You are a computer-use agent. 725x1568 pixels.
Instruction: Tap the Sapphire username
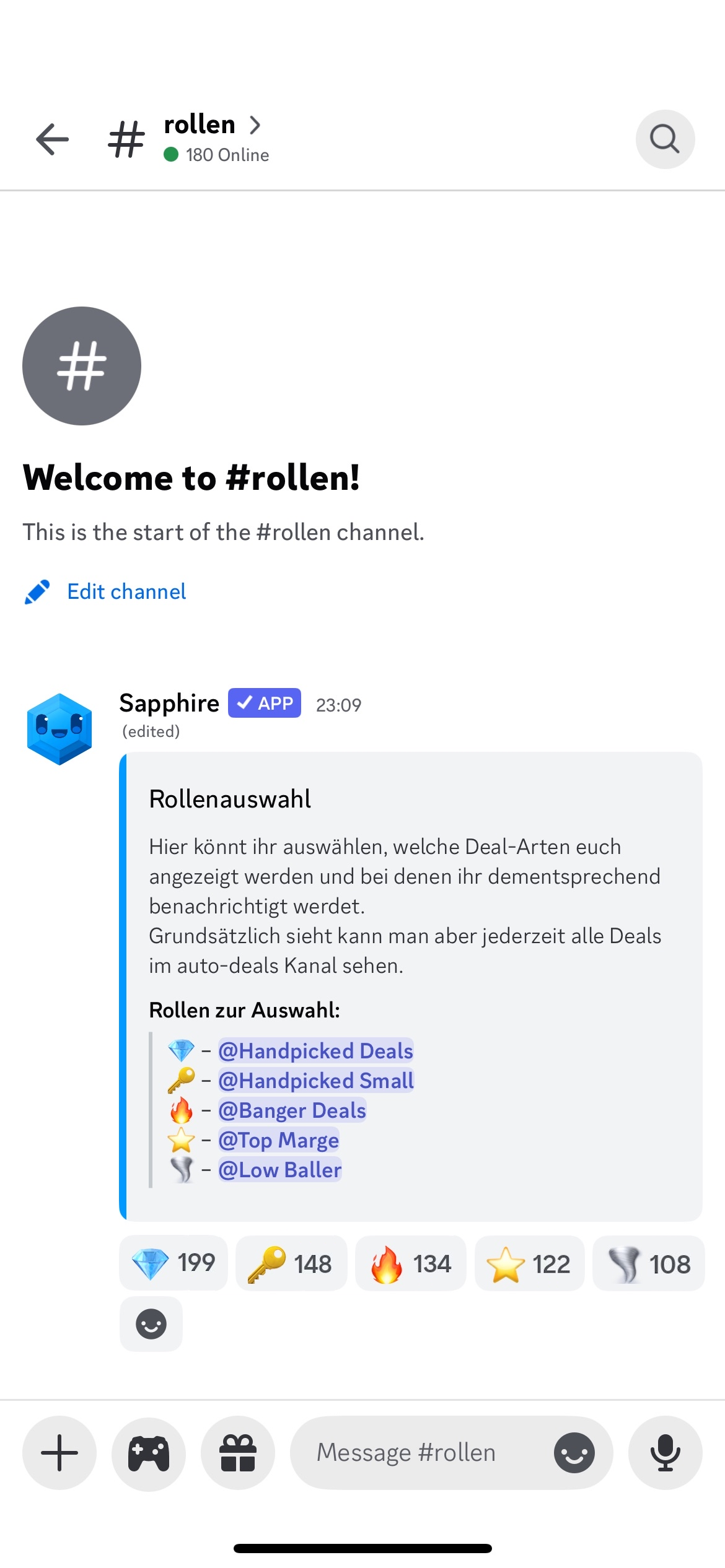tap(169, 703)
